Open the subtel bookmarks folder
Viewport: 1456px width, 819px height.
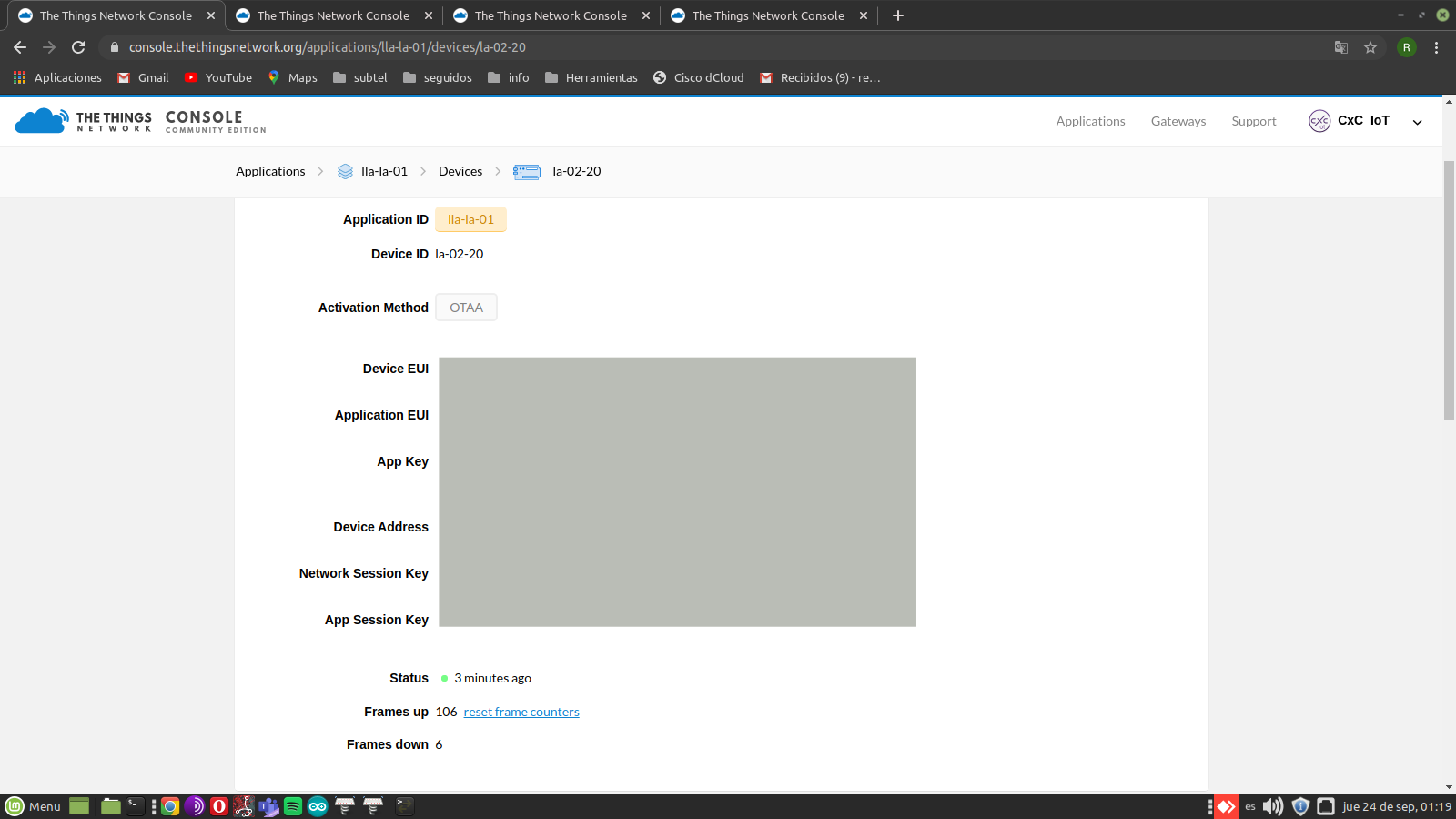(x=360, y=77)
